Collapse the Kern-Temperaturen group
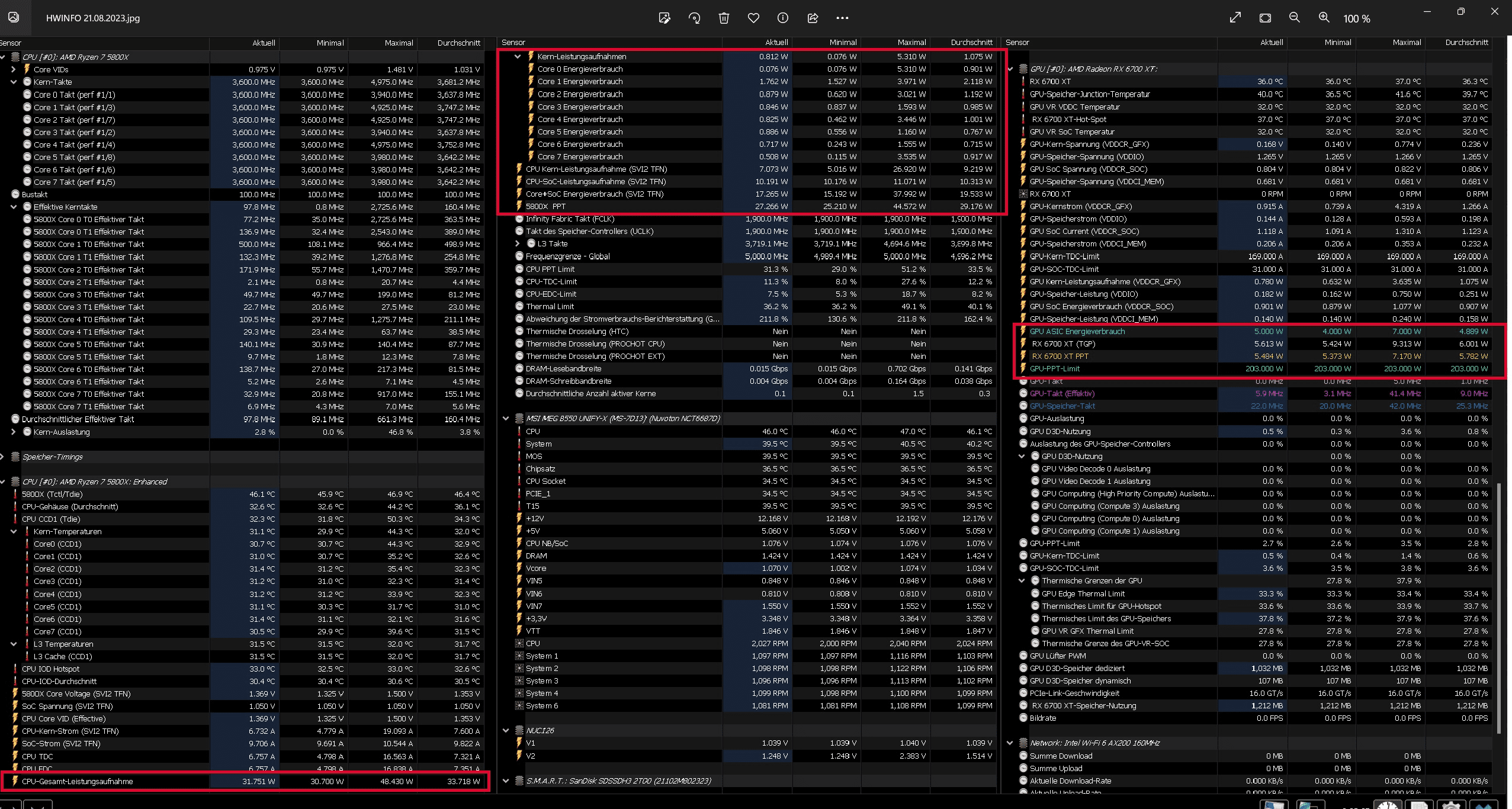The width and height of the screenshot is (1512, 809). 14,531
